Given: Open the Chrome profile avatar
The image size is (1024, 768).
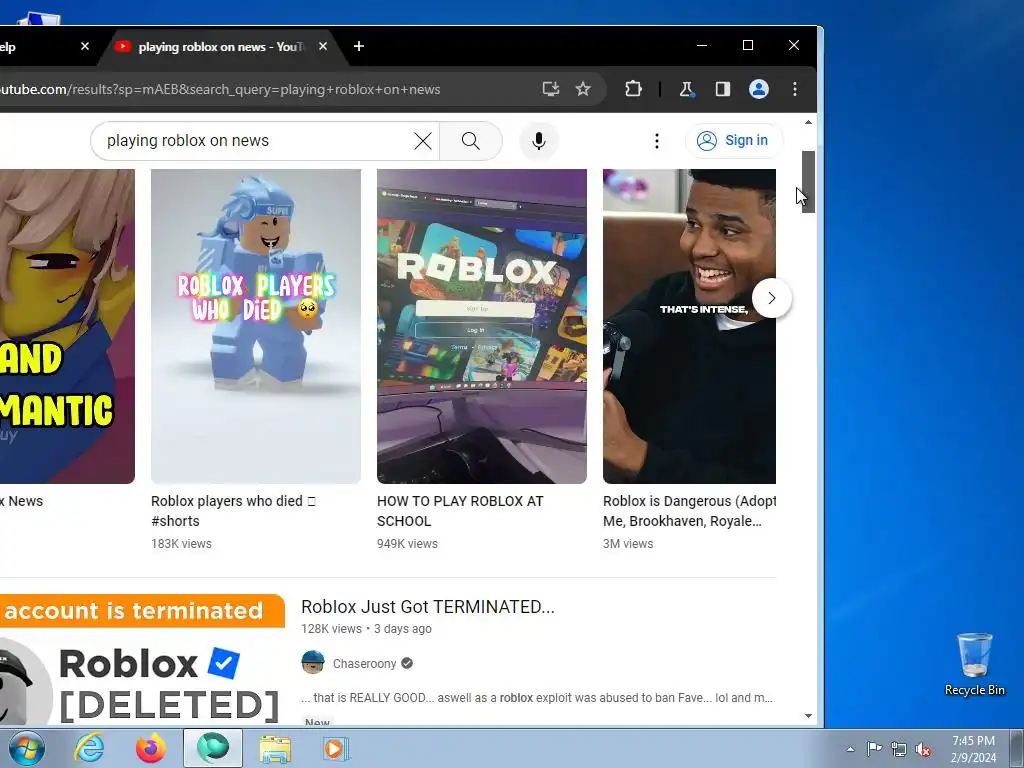Looking at the screenshot, I should tap(758, 89).
